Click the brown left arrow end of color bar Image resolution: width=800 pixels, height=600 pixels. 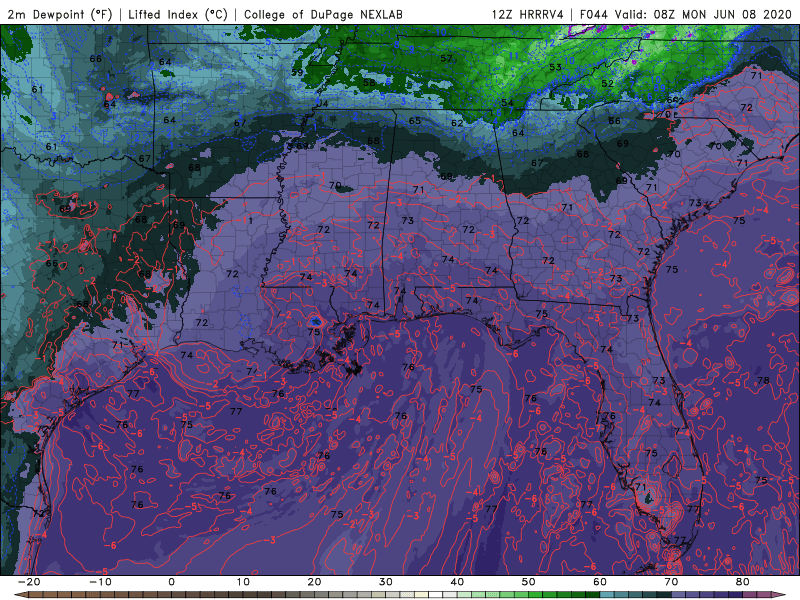[20, 595]
